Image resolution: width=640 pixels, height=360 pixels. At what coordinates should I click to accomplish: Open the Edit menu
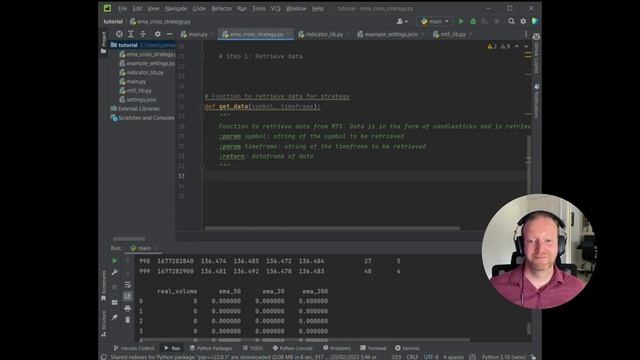[x=137, y=9]
